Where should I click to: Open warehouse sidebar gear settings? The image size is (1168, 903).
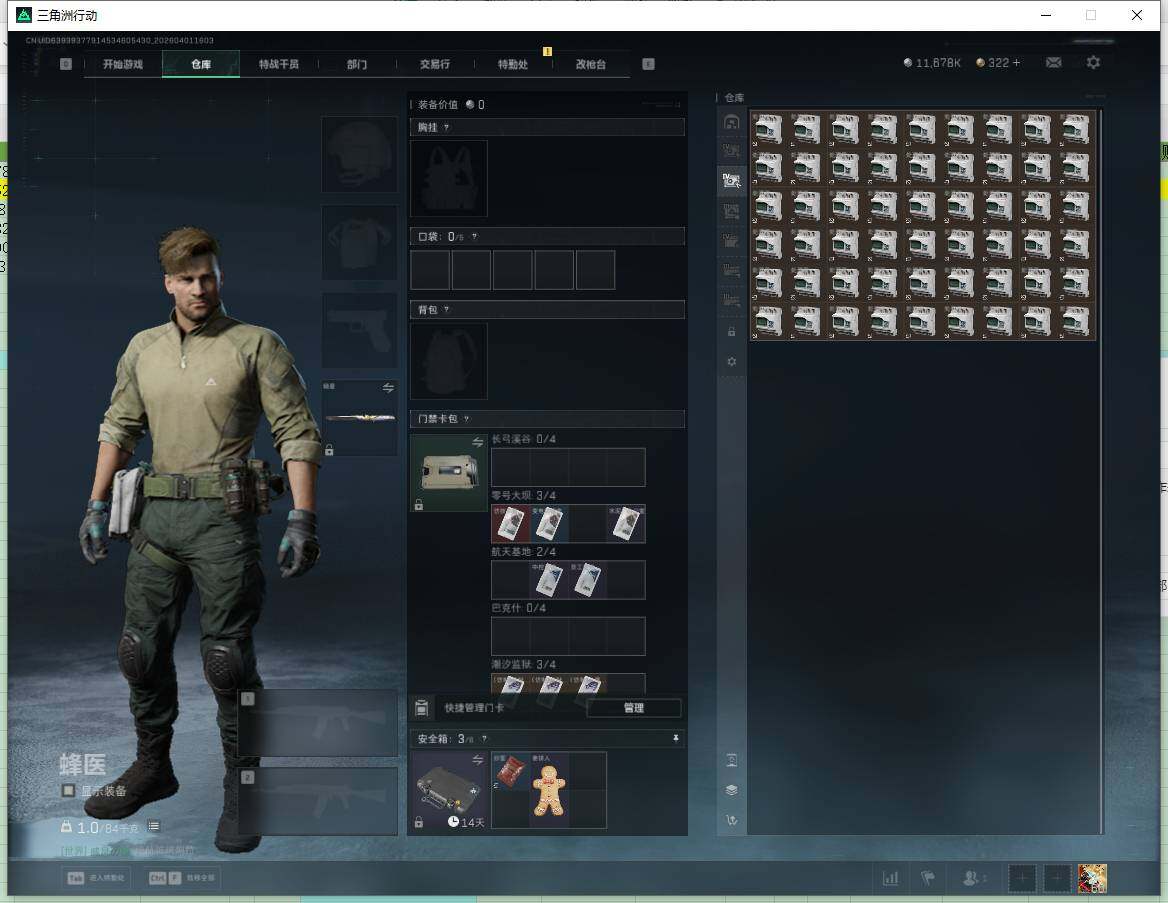(x=731, y=361)
